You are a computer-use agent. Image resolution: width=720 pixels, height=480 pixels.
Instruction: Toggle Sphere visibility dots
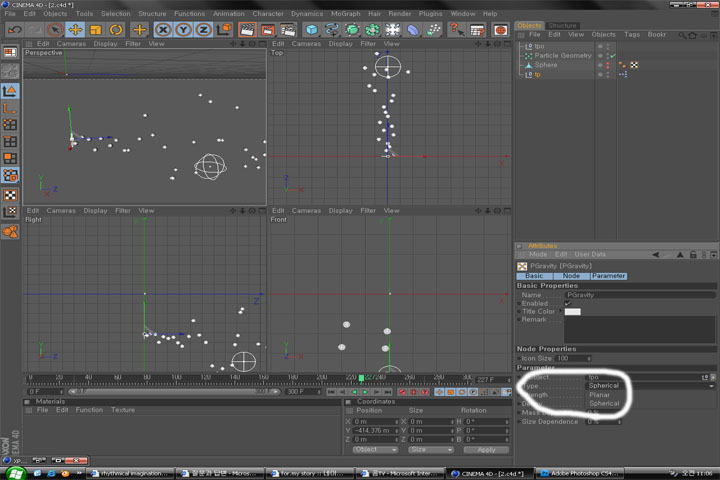pos(608,65)
